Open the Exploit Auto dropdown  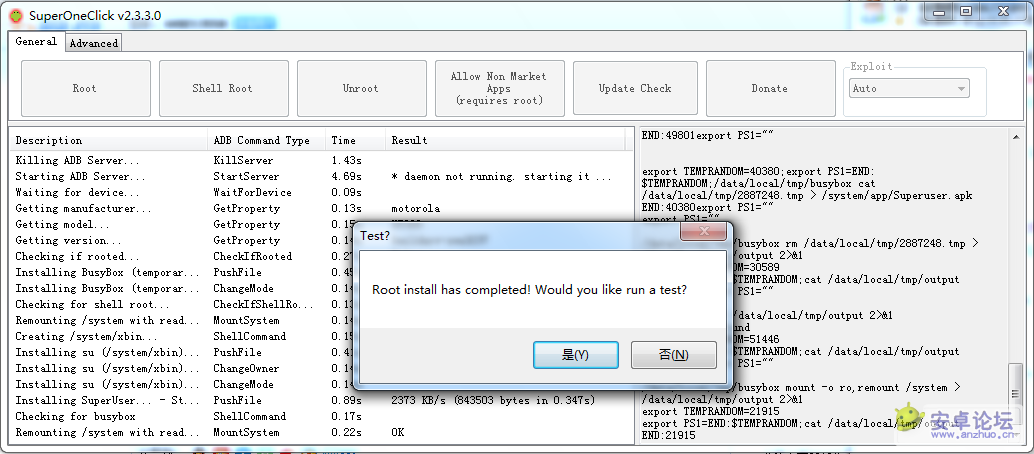coord(908,88)
